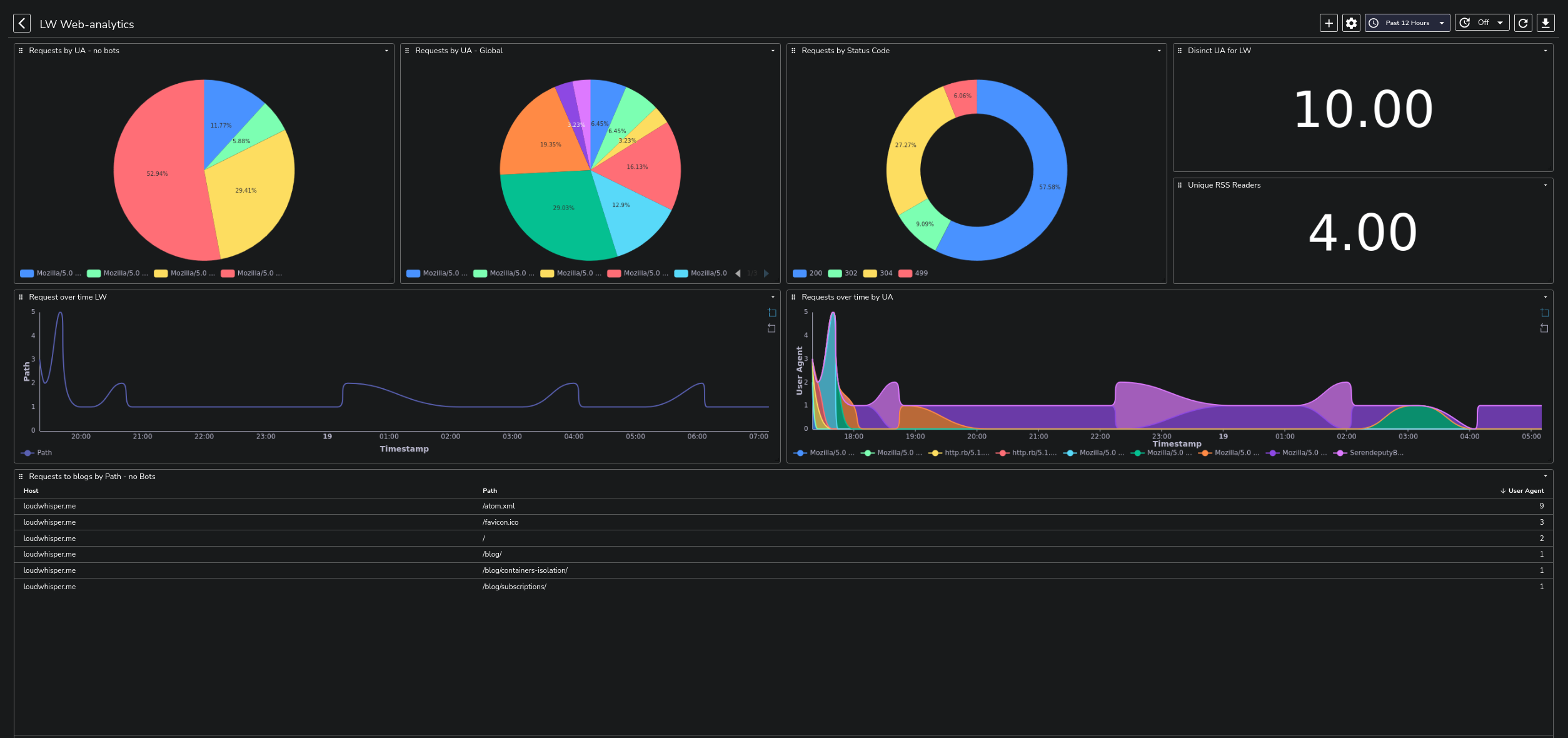Screen dimensions: 1568x738
Task: Sort table by the Host column header
Action: click(x=31, y=491)
